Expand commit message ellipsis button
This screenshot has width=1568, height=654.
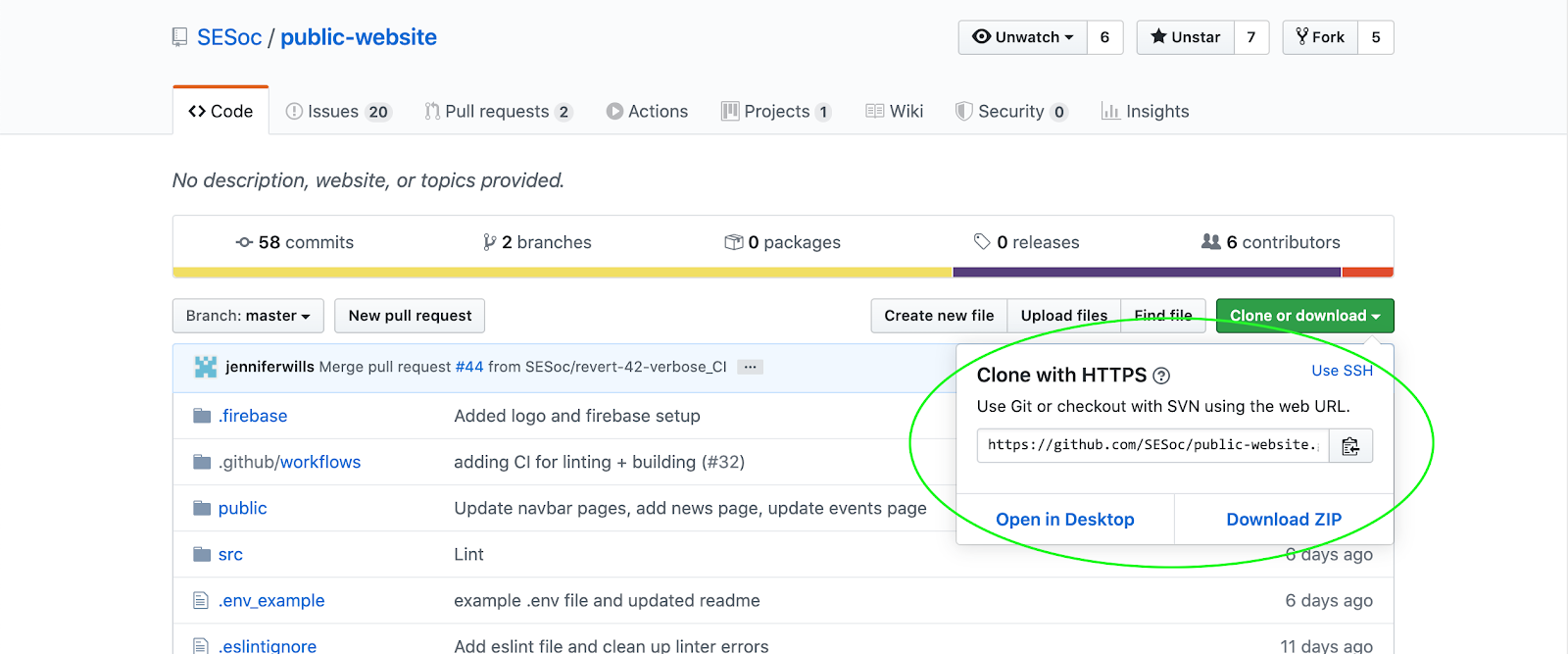click(750, 367)
